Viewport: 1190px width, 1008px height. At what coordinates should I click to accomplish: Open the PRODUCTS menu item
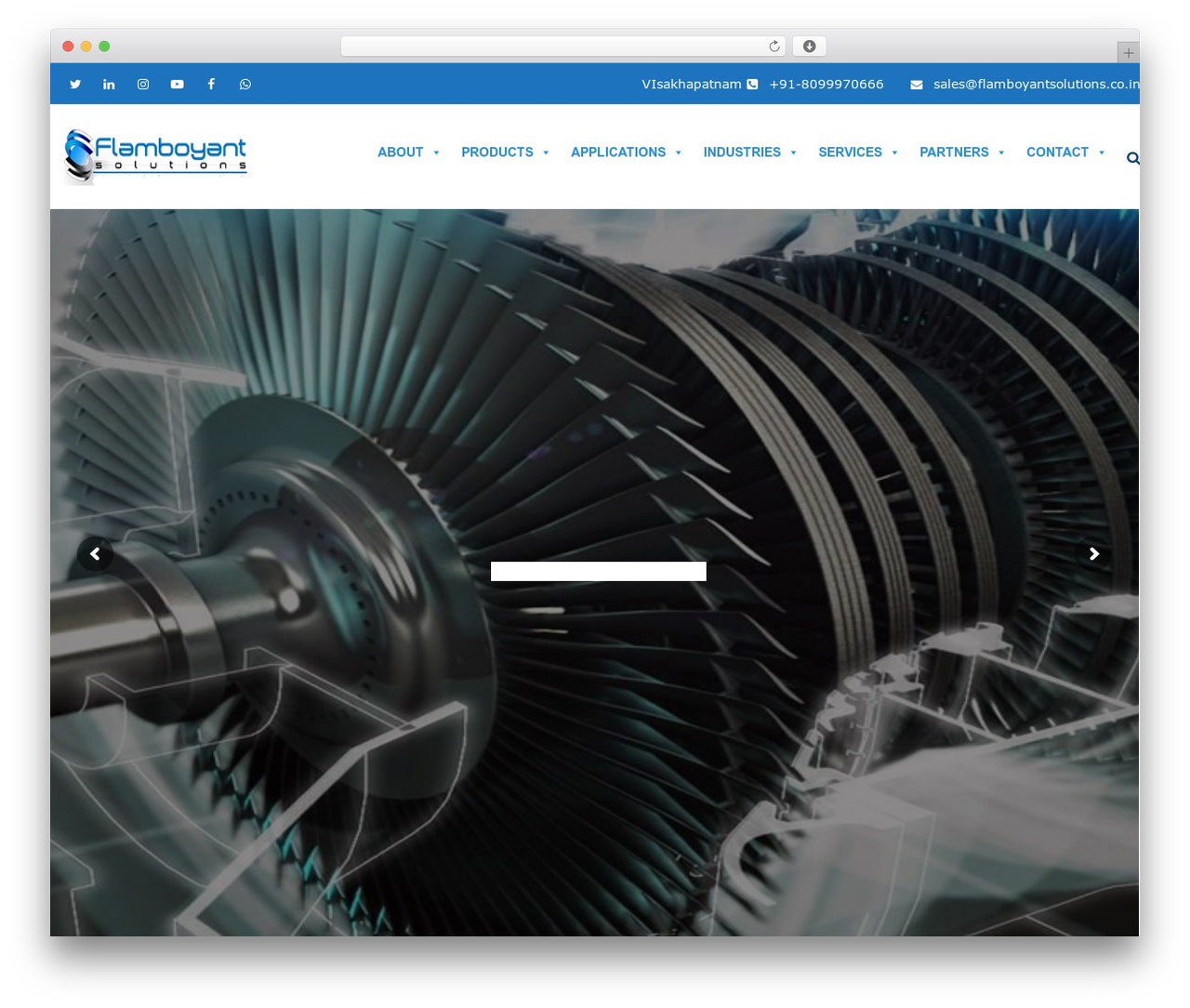(497, 153)
